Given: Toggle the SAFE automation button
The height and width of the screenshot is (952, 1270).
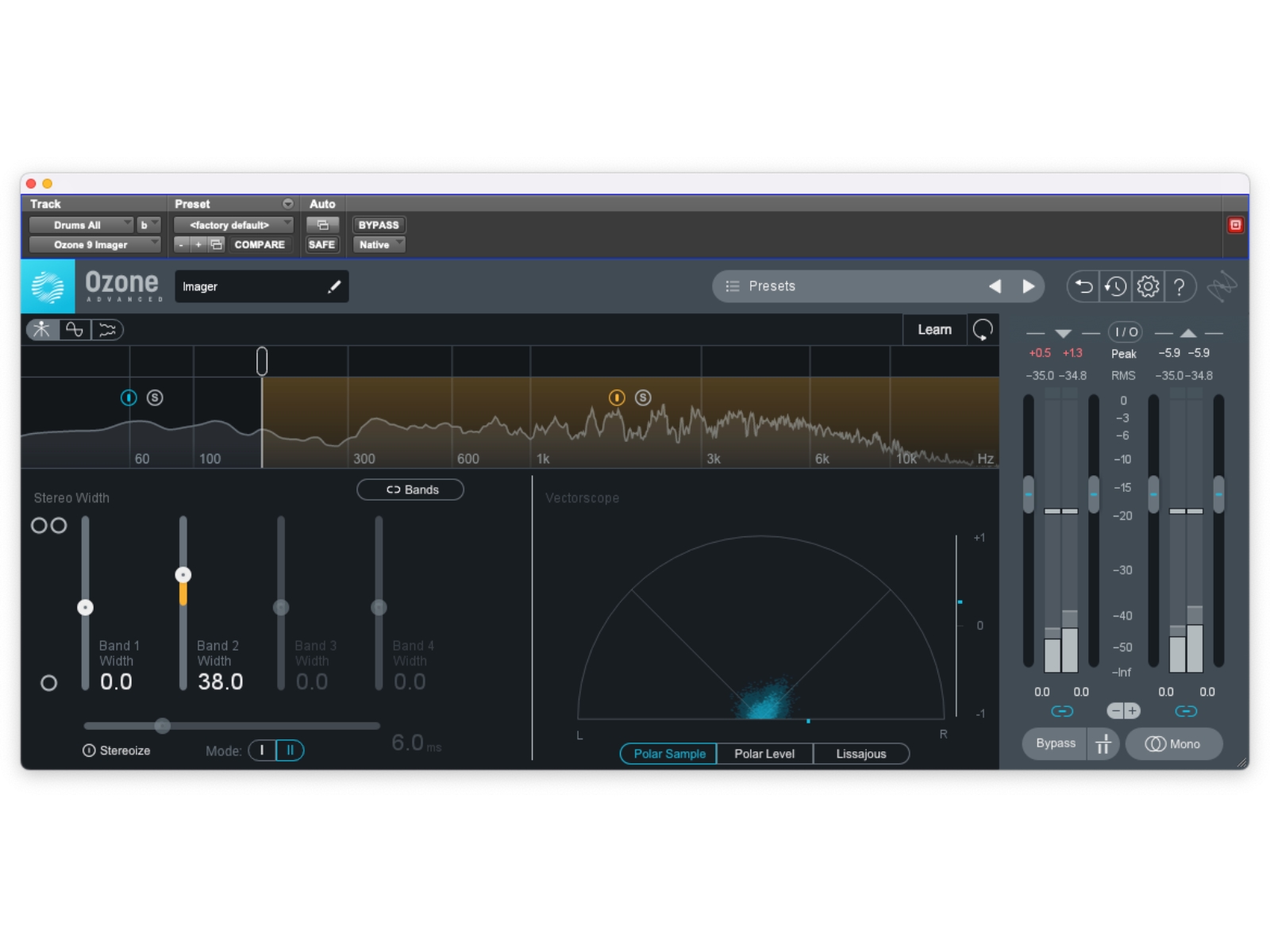Looking at the screenshot, I should point(321,244).
